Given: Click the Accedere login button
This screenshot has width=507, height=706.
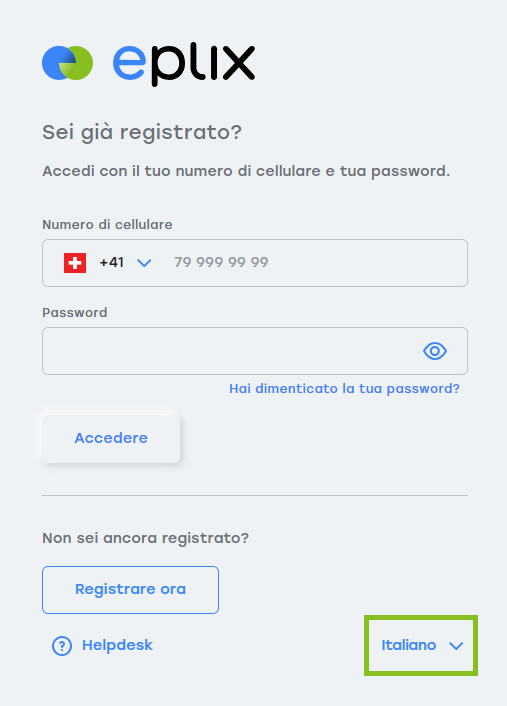Looking at the screenshot, I should point(111,438).
